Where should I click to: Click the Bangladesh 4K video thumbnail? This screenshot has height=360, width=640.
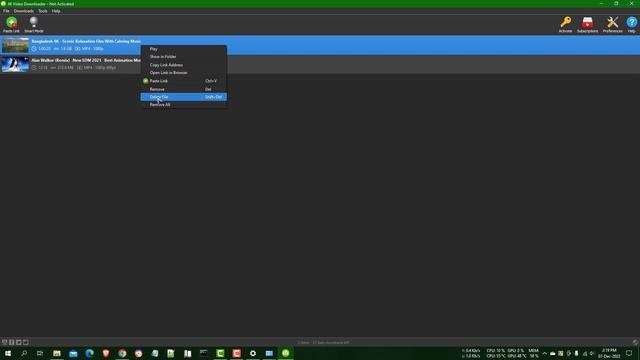(x=16, y=45)
